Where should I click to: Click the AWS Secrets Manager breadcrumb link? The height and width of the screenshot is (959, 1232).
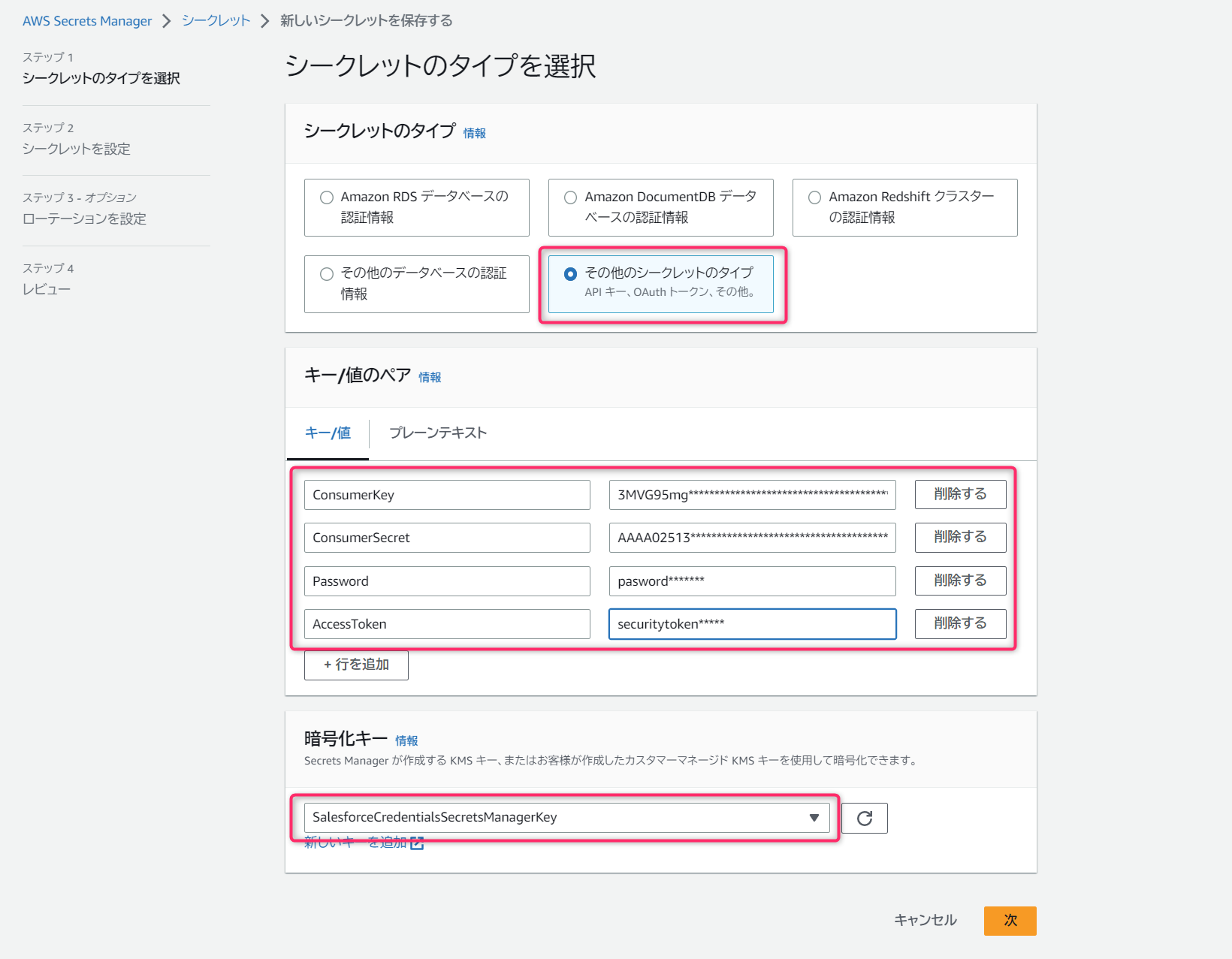(x=87, y=21)
